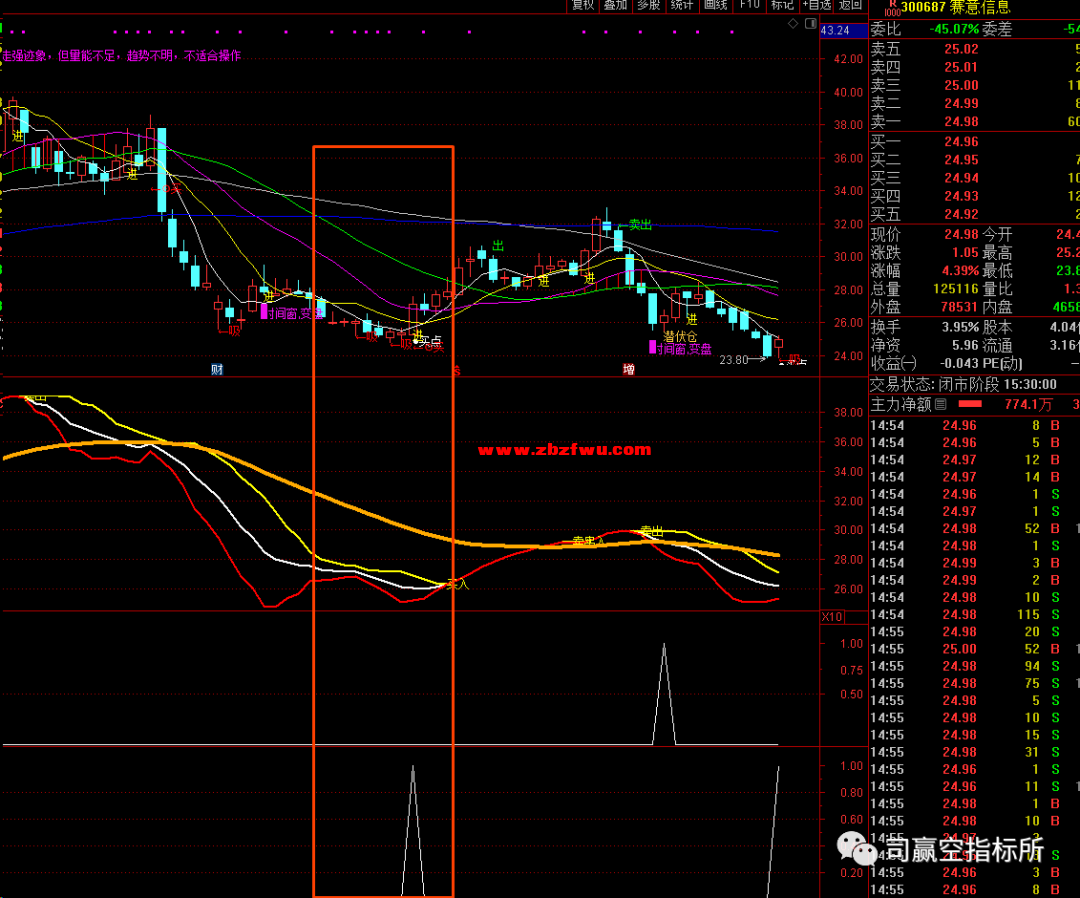Image resolution: width=1080 pixels, height=898 pixels.
Task: Select the 14:54 trade with volume 115
Action: [975, 614]
